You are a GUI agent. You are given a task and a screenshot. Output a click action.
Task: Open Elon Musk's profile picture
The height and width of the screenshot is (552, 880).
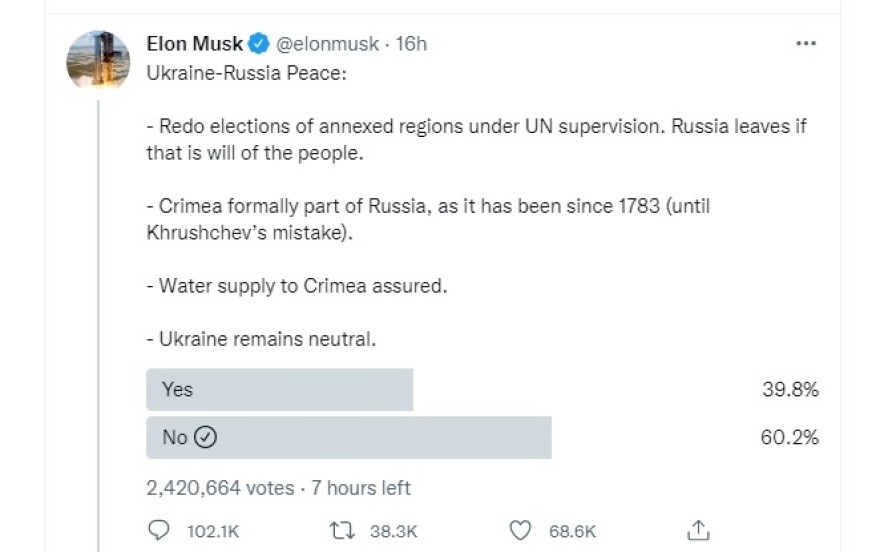(98, 61)
